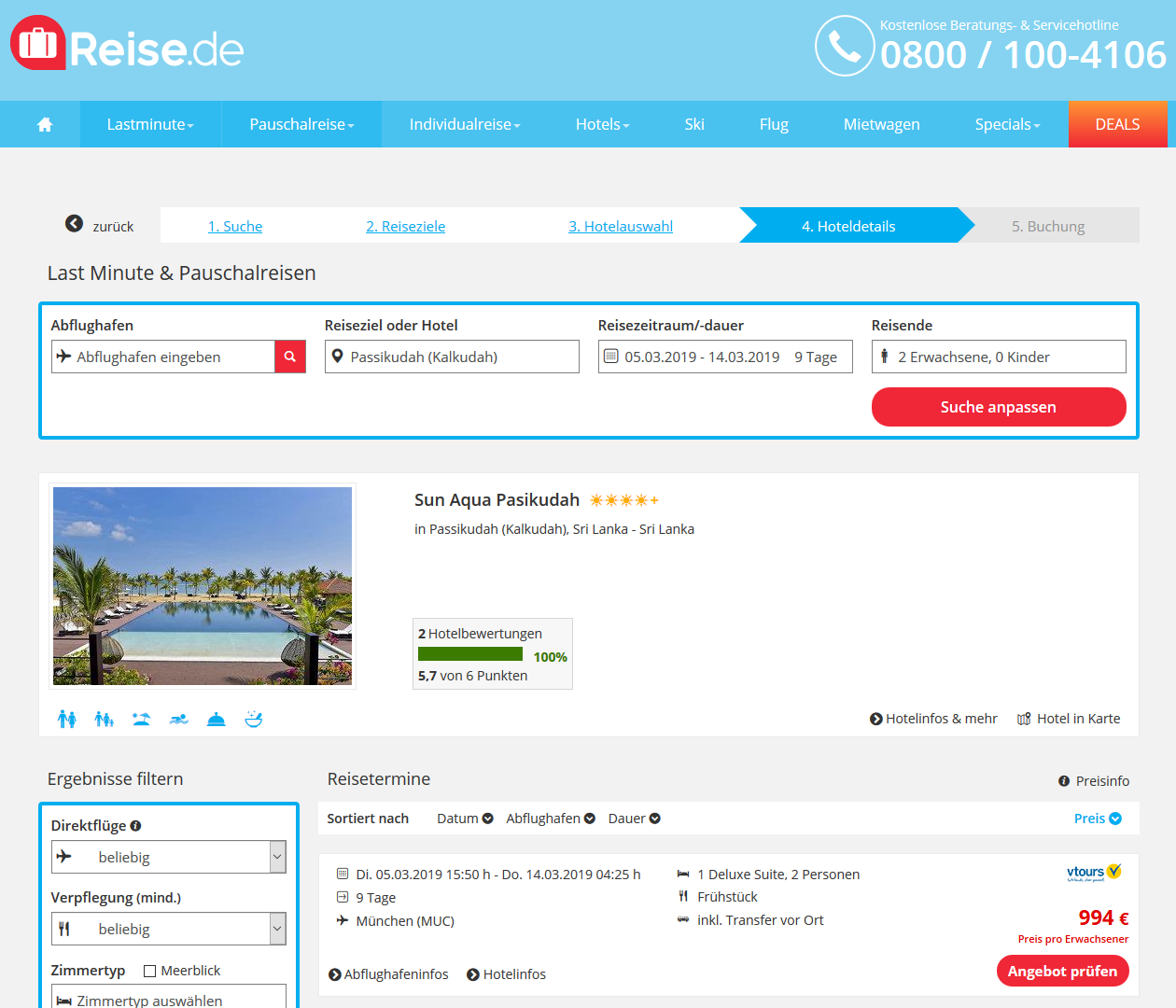This screenshot has height=1008, width=1176.
Task: Click the hotel rating suns icons
Action: pos(623,500)
